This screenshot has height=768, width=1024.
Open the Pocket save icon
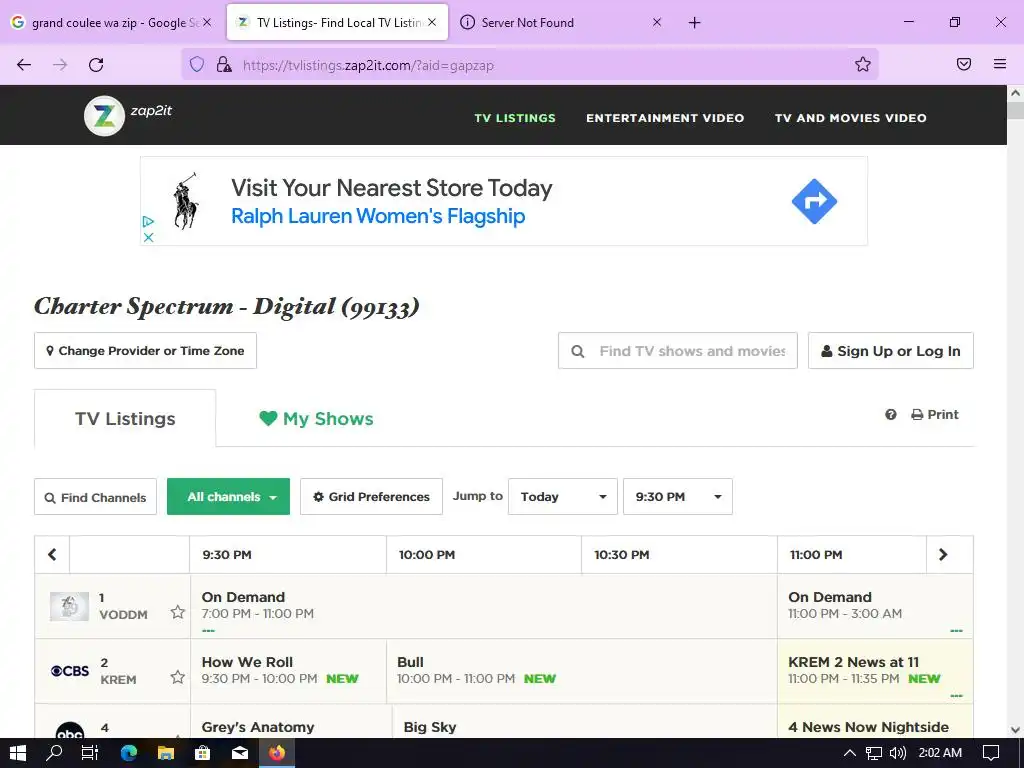pos(964,64)
